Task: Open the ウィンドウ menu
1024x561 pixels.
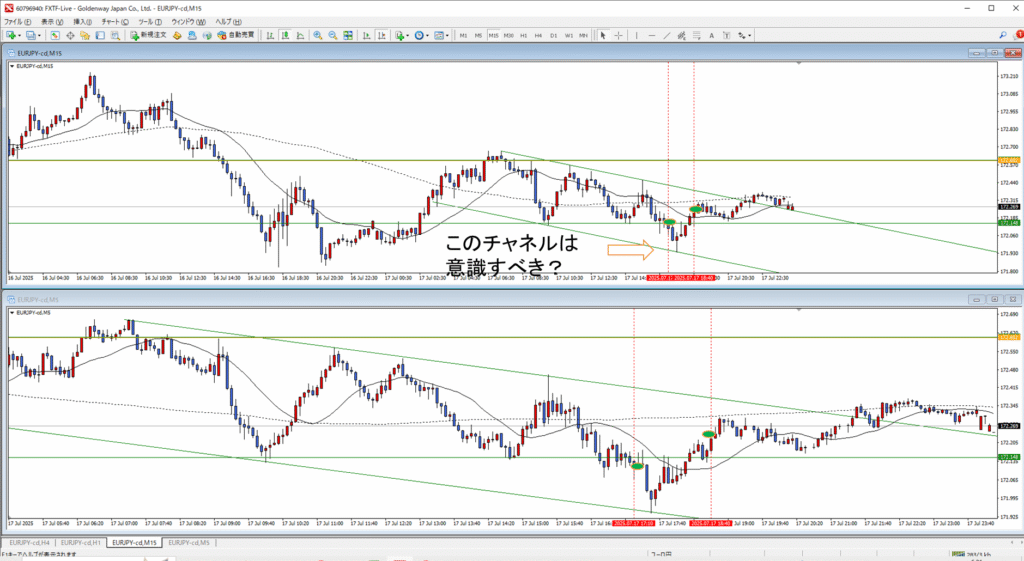Action: point(188,22)
